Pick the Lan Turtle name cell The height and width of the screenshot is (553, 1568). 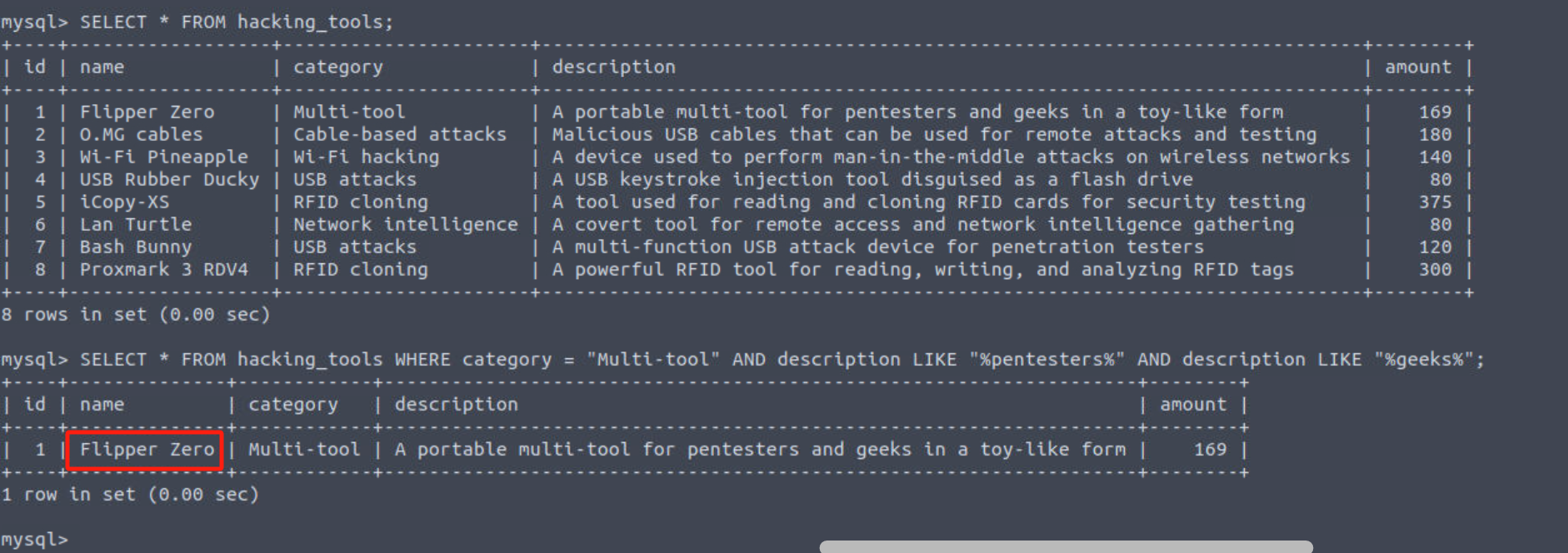click(135, 225)
